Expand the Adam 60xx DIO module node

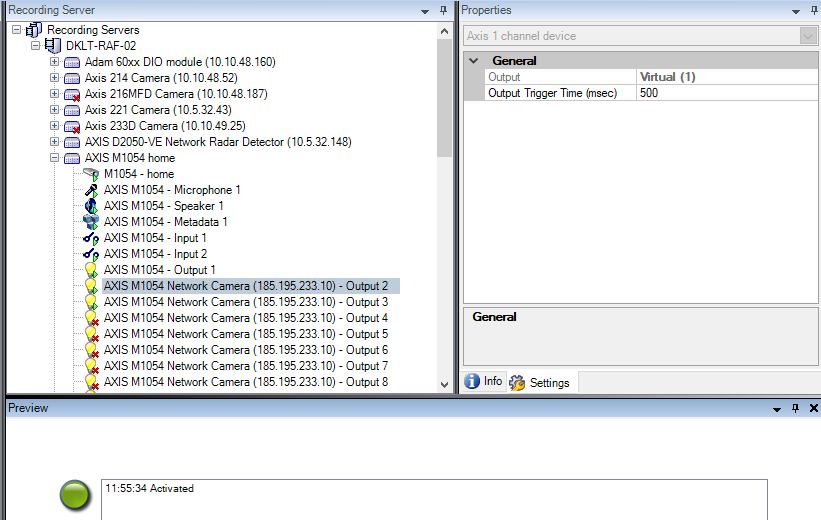55,62
